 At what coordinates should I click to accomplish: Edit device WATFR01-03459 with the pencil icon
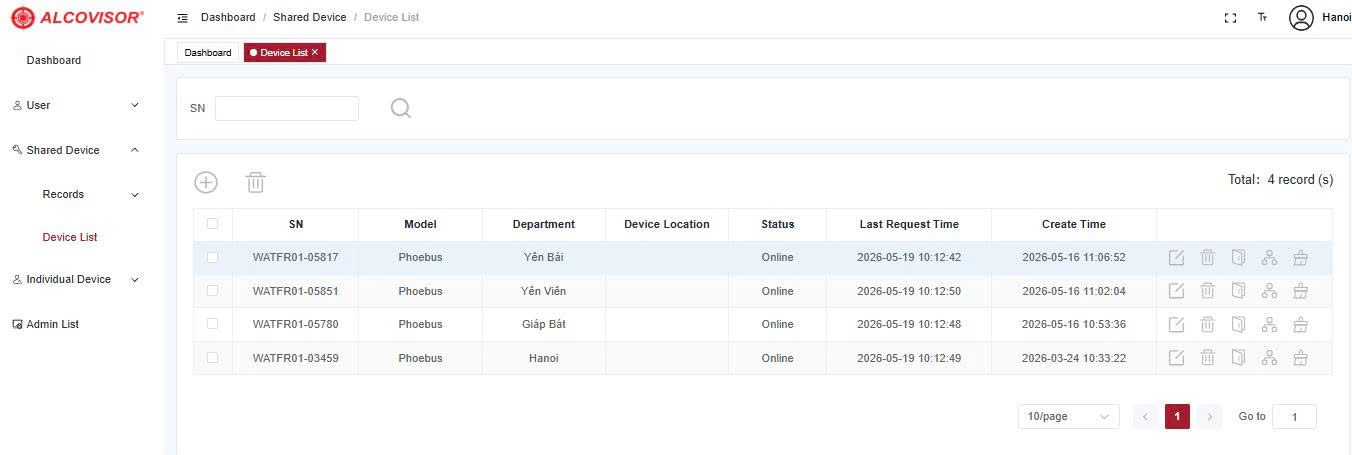click(1177, 358)
